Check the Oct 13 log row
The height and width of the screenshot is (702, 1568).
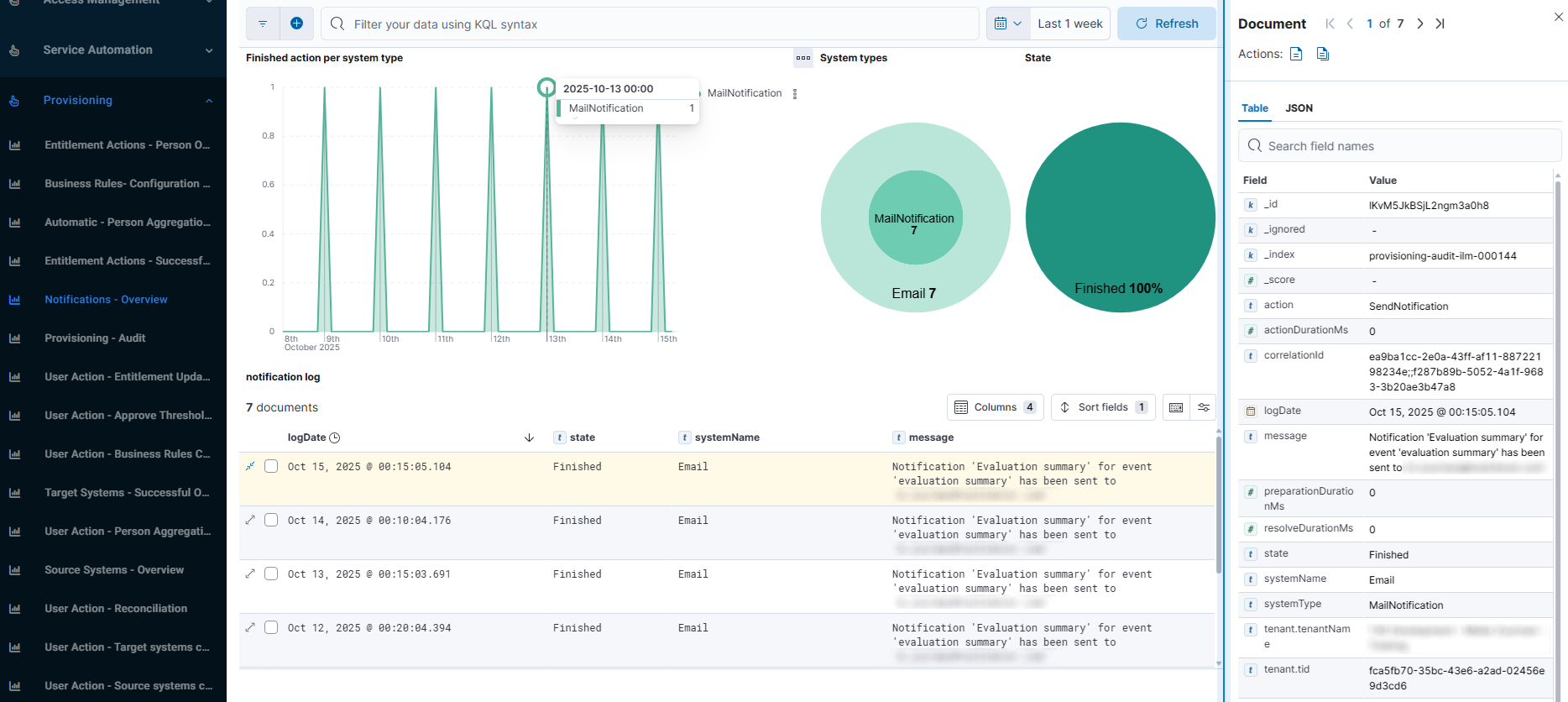click(x=271, y=574)
